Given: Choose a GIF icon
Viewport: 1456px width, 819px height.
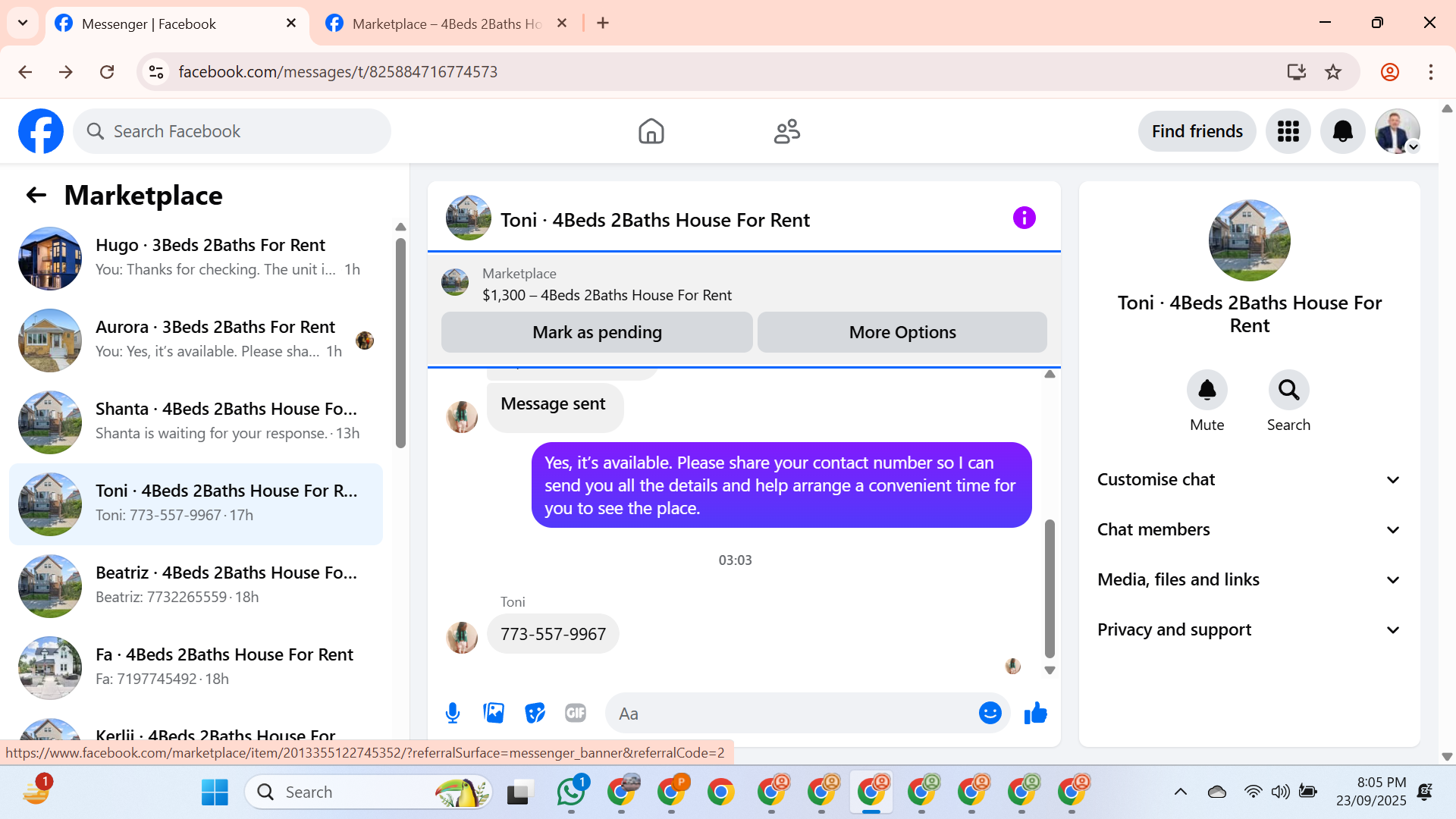Looking at the screenshot, I should point(576,713).
